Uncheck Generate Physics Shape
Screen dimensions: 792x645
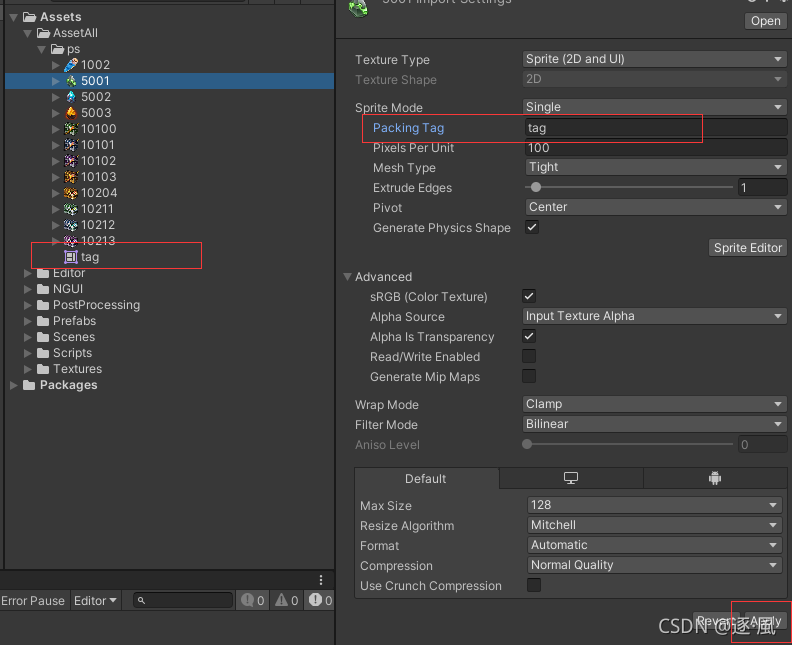(x=532, y=227)
